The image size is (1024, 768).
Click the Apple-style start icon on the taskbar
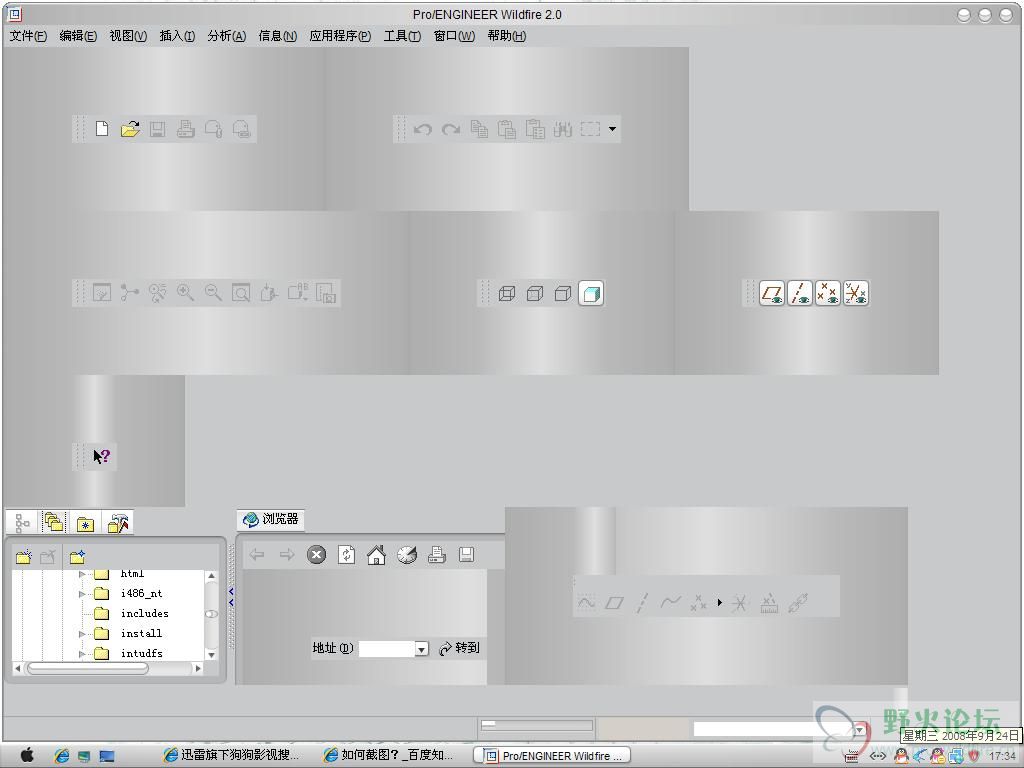27,755
